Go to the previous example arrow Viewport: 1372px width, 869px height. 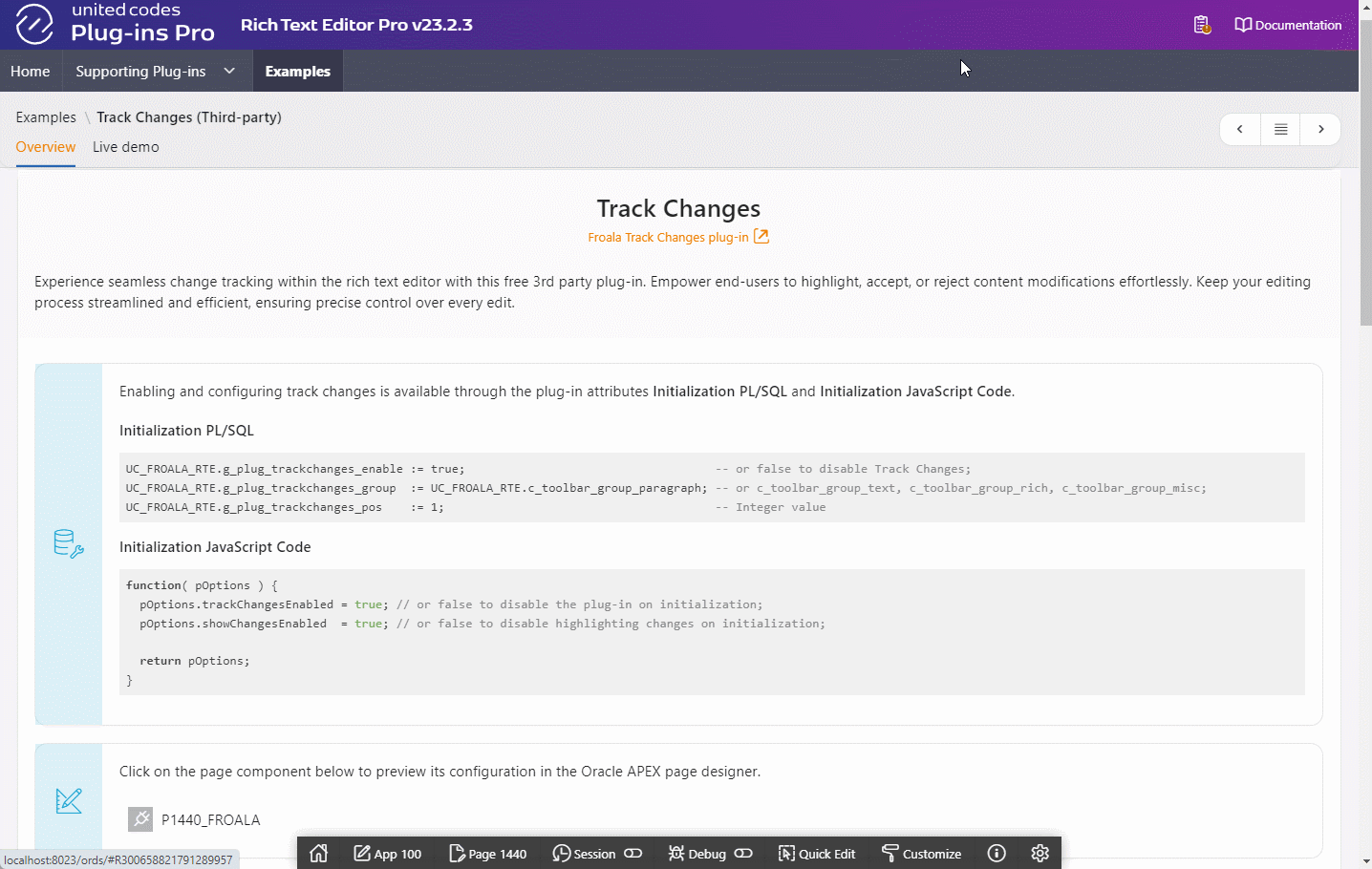(x=1240, y=129)
